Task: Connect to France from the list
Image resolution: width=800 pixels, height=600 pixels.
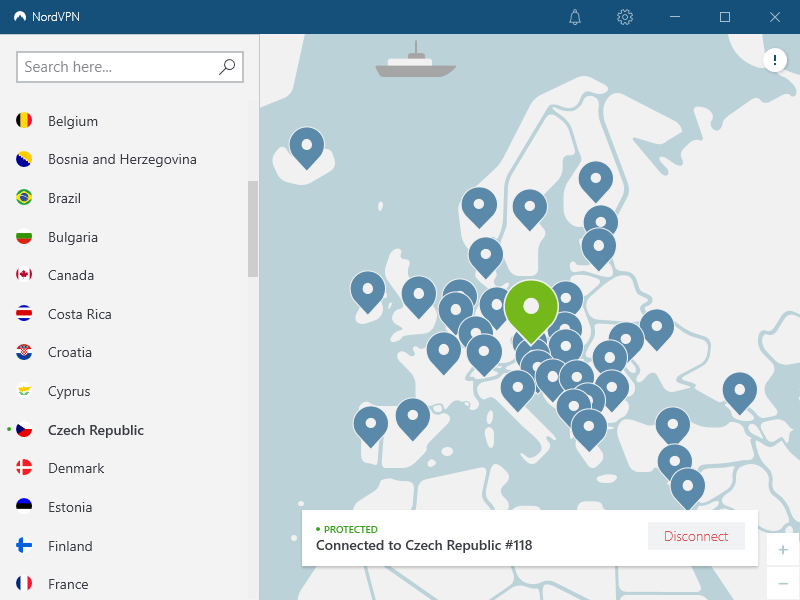Action: click(x=68, y=584)
